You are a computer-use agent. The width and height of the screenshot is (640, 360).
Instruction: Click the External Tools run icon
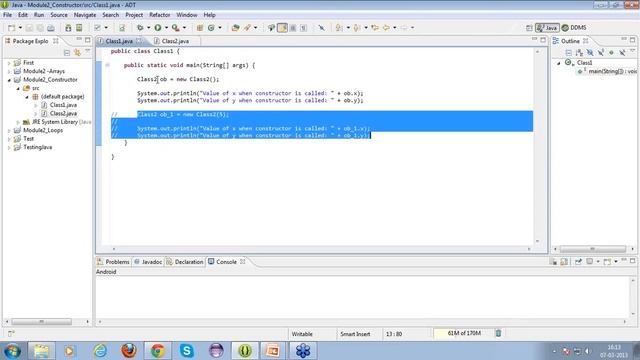176,28
